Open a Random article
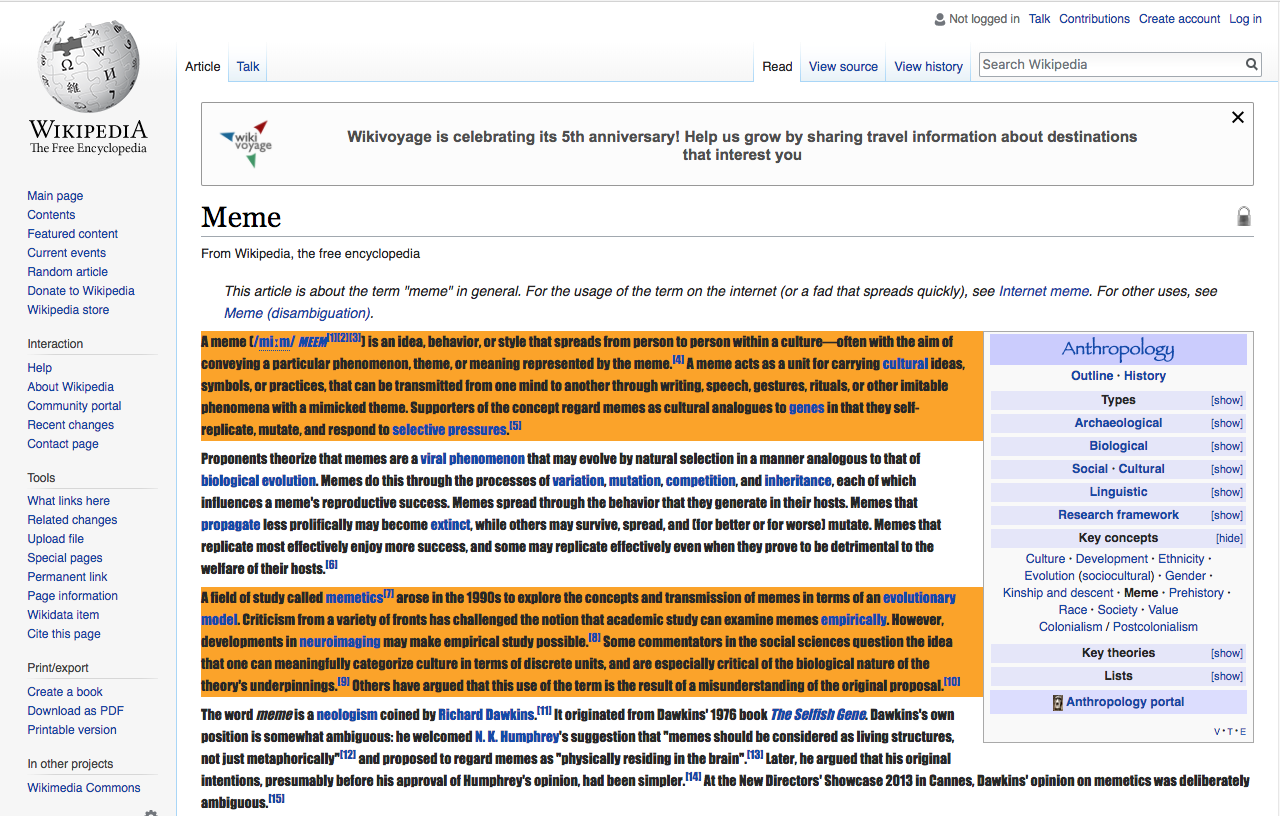 point(67,272)
